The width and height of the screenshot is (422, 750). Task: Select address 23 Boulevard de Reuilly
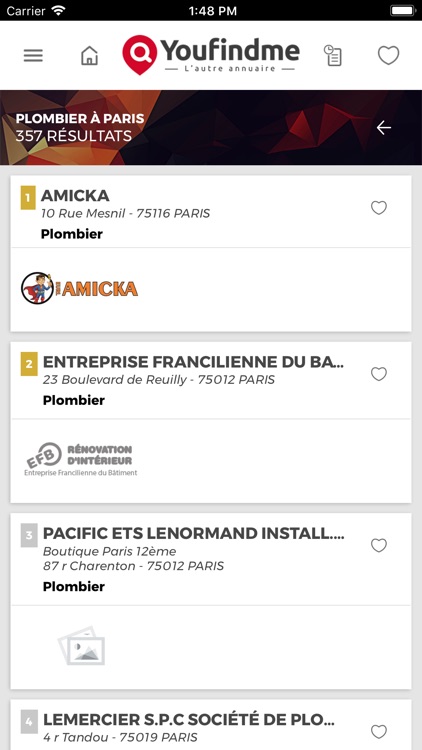[x=159, y=380]
